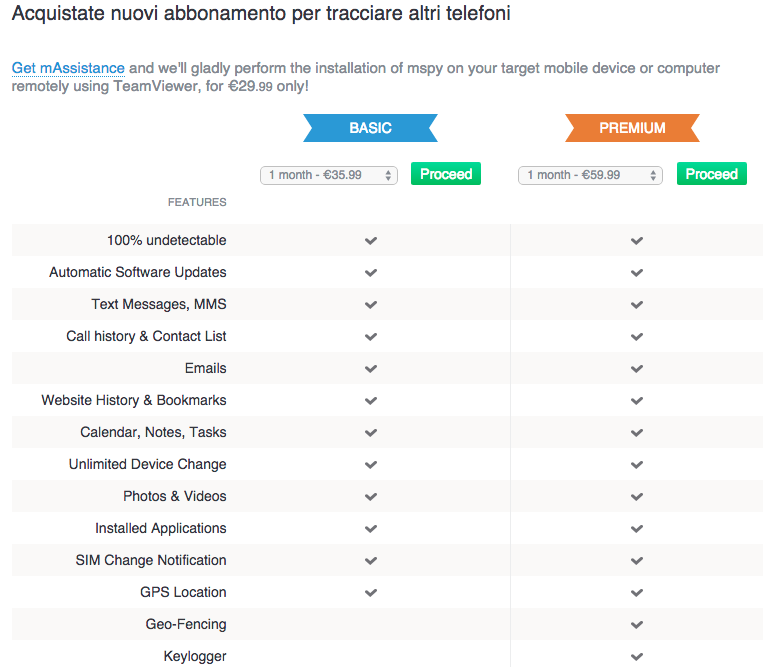Open the Basic plan duration dropdown
The image size is (763, 667).
point(329,175)
